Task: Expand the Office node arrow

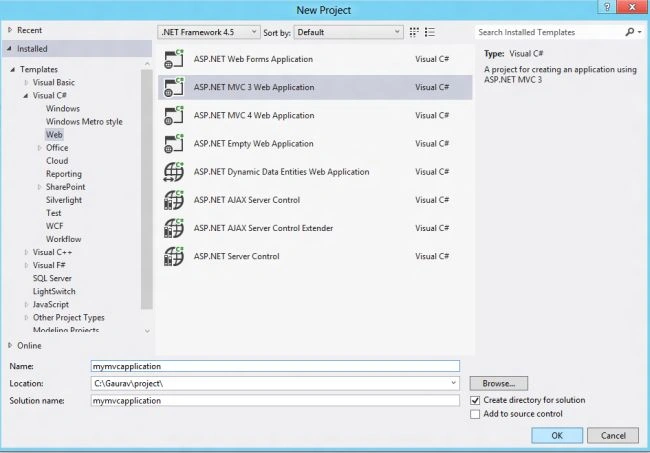Action: point(39,148)
